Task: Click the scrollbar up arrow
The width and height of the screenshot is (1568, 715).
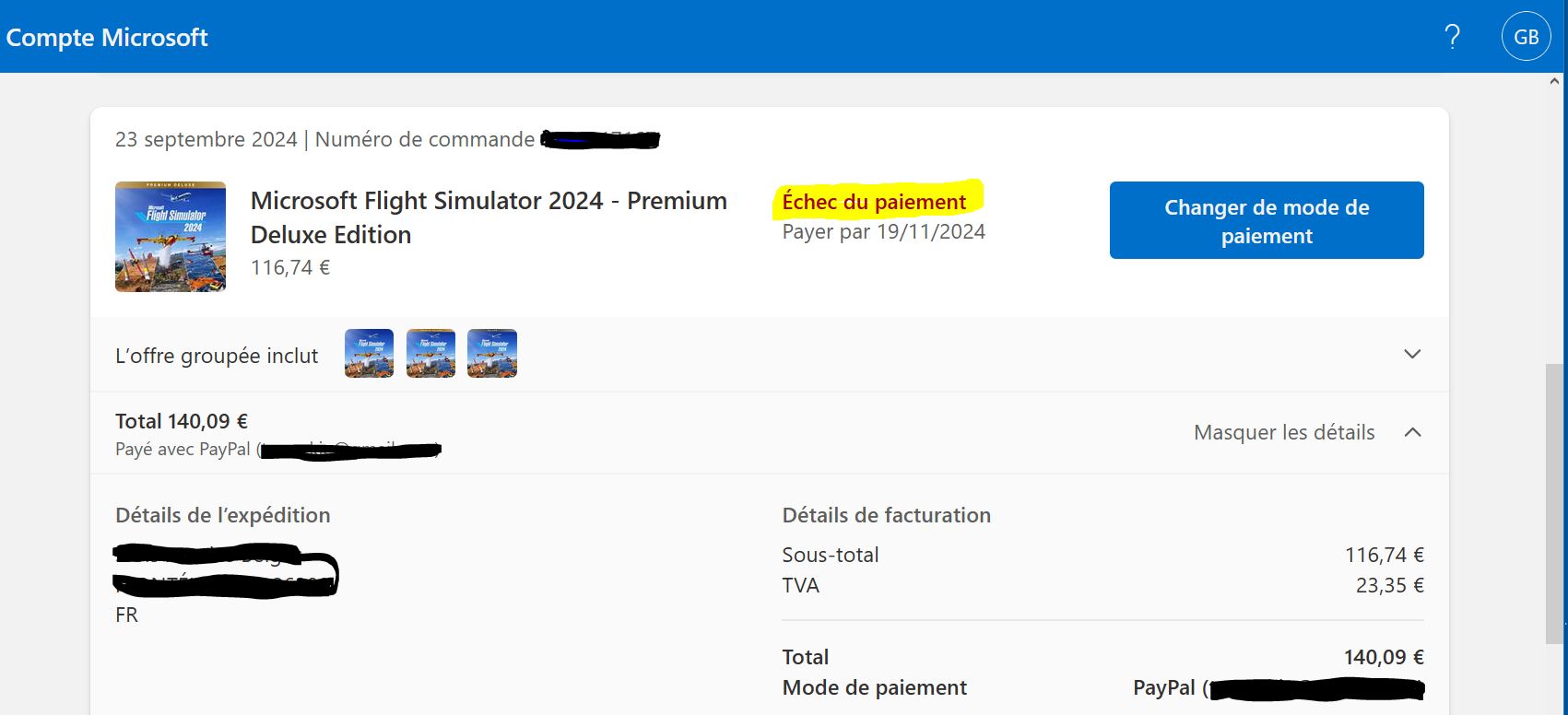Action: pyautogui.click(x=1554, y=82)
